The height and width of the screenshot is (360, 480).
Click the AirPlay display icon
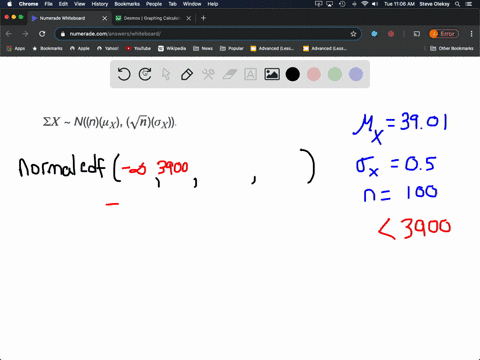330,4
